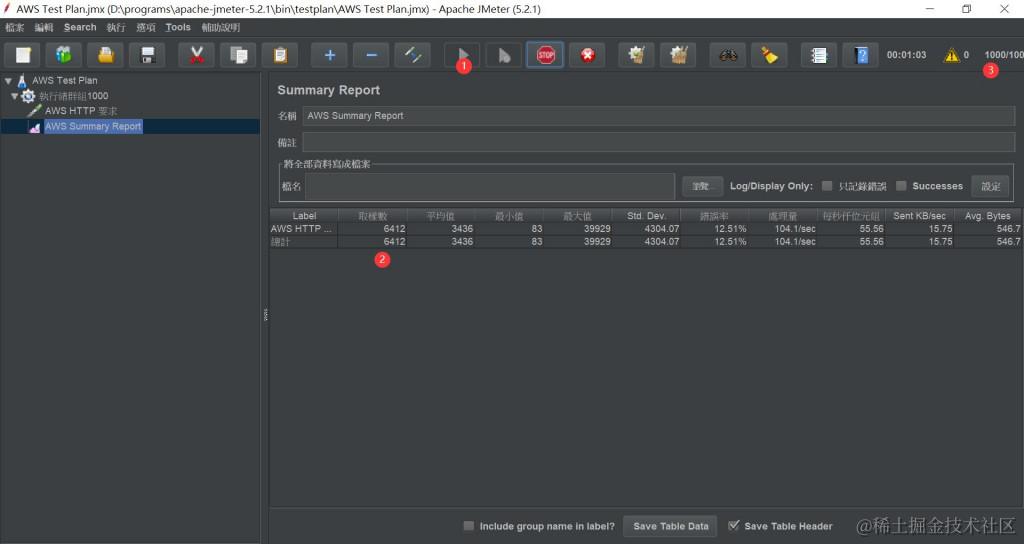Open the 執行 menu
The image size is (1024, 544).
[x=116, y=27]
